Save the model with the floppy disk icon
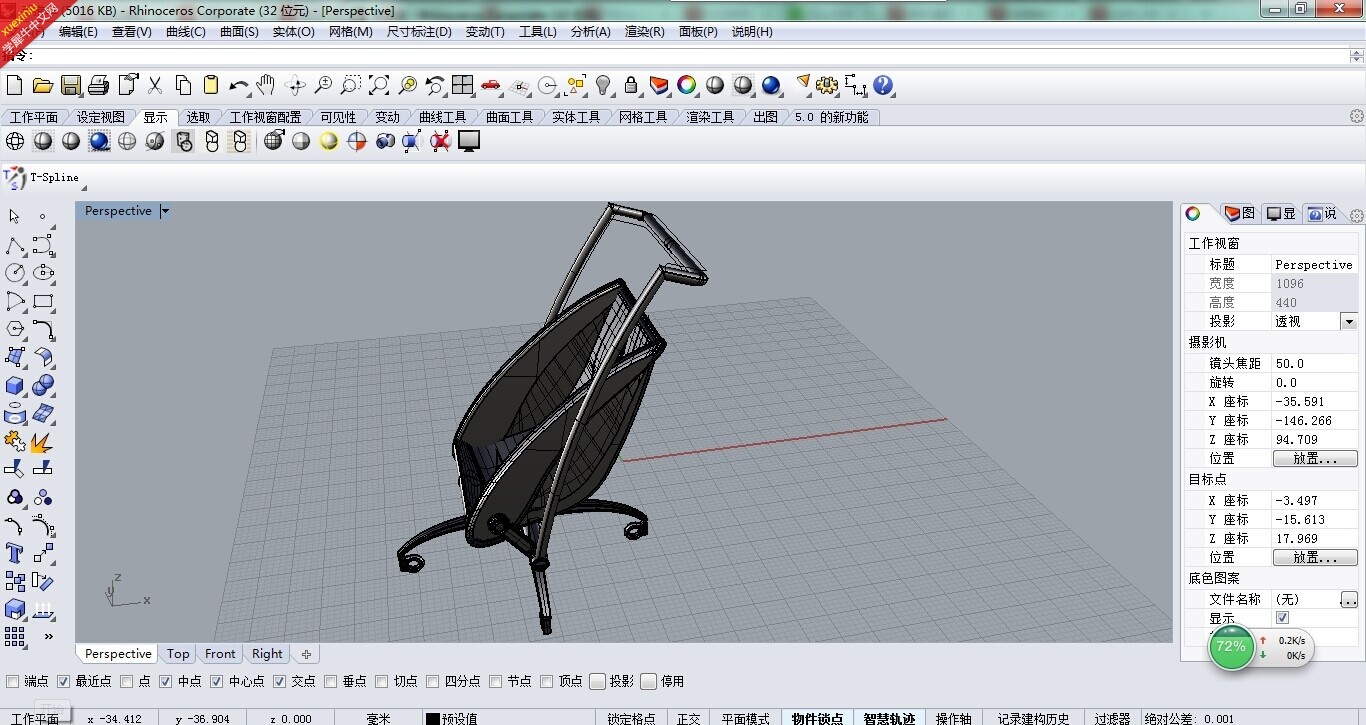 (71, 85)
